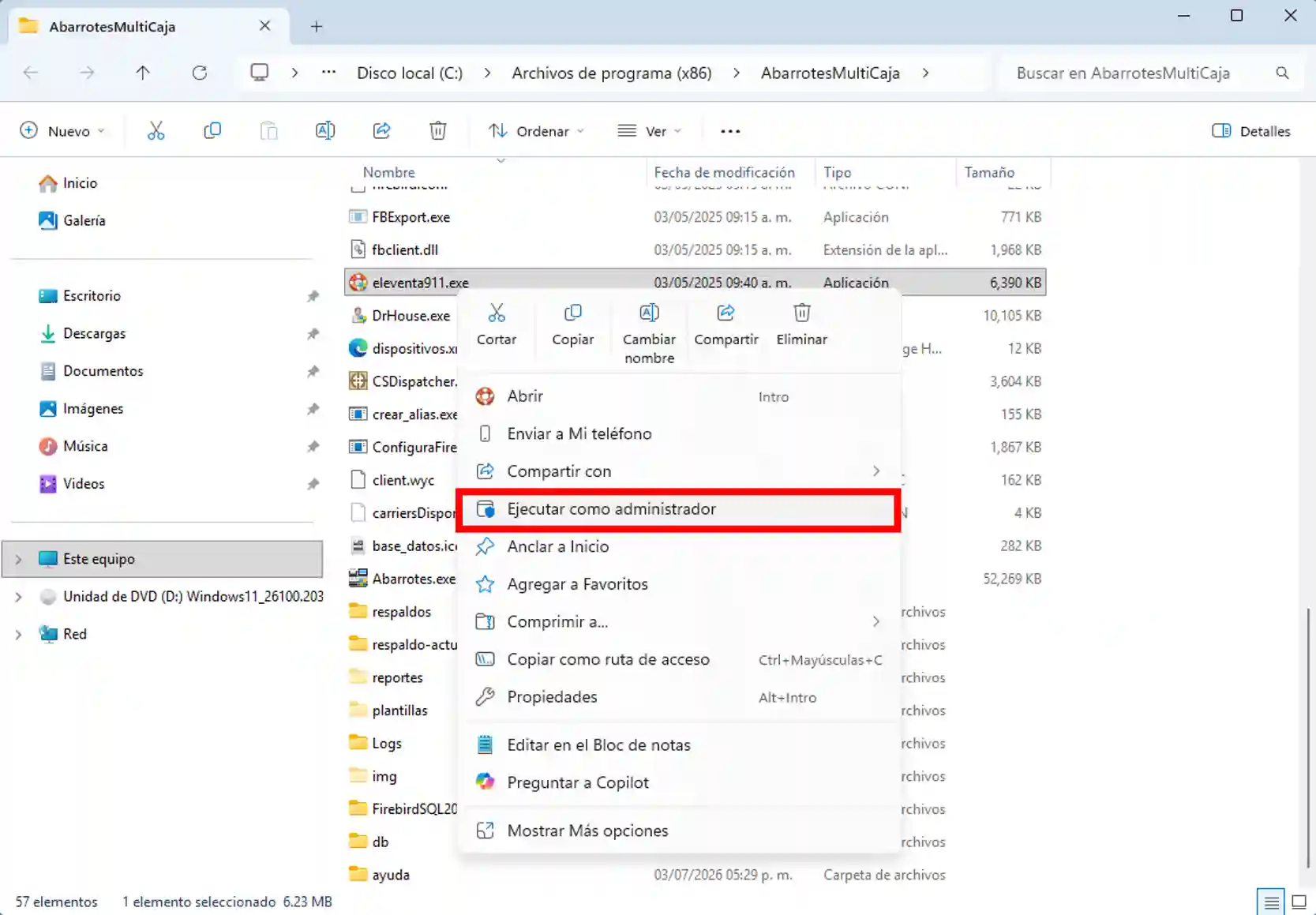Expand the Unidad de DVD (D:) tree node
This screenshot has height=915, width=1316.
click(18, 597)
